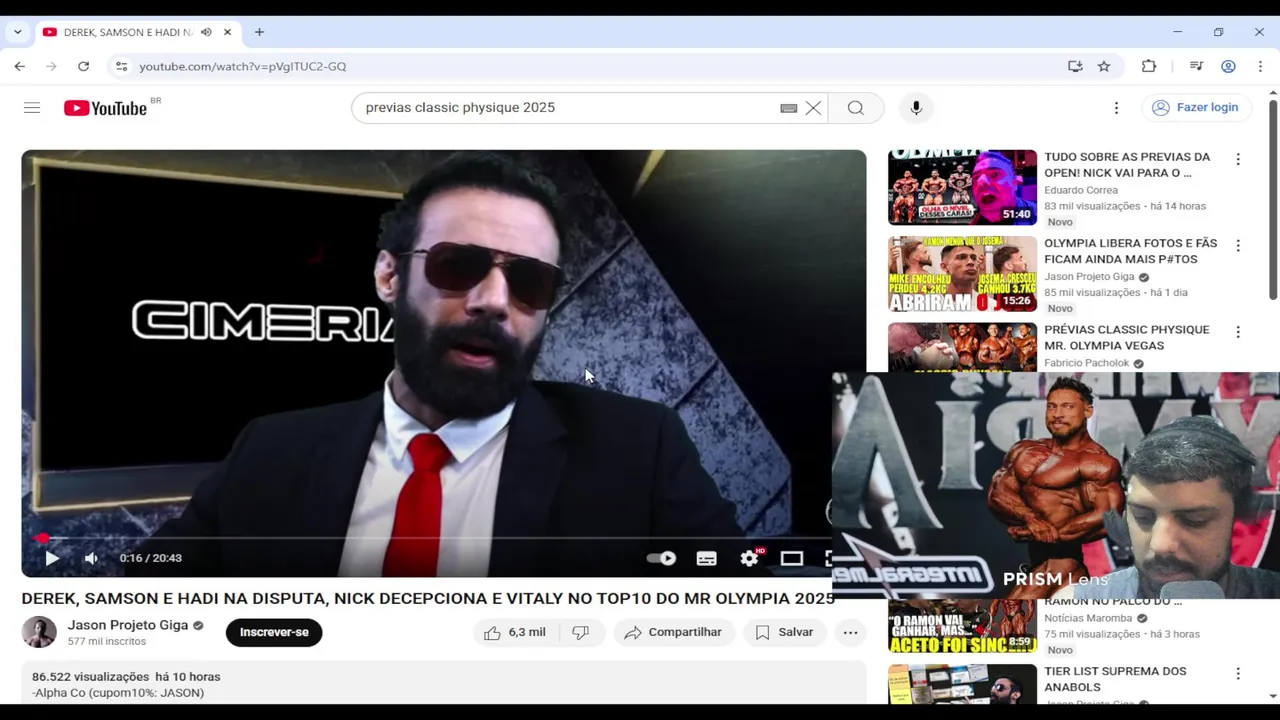Reload the page
This screenshot has width=1280, height=720.
coord(84,66)
